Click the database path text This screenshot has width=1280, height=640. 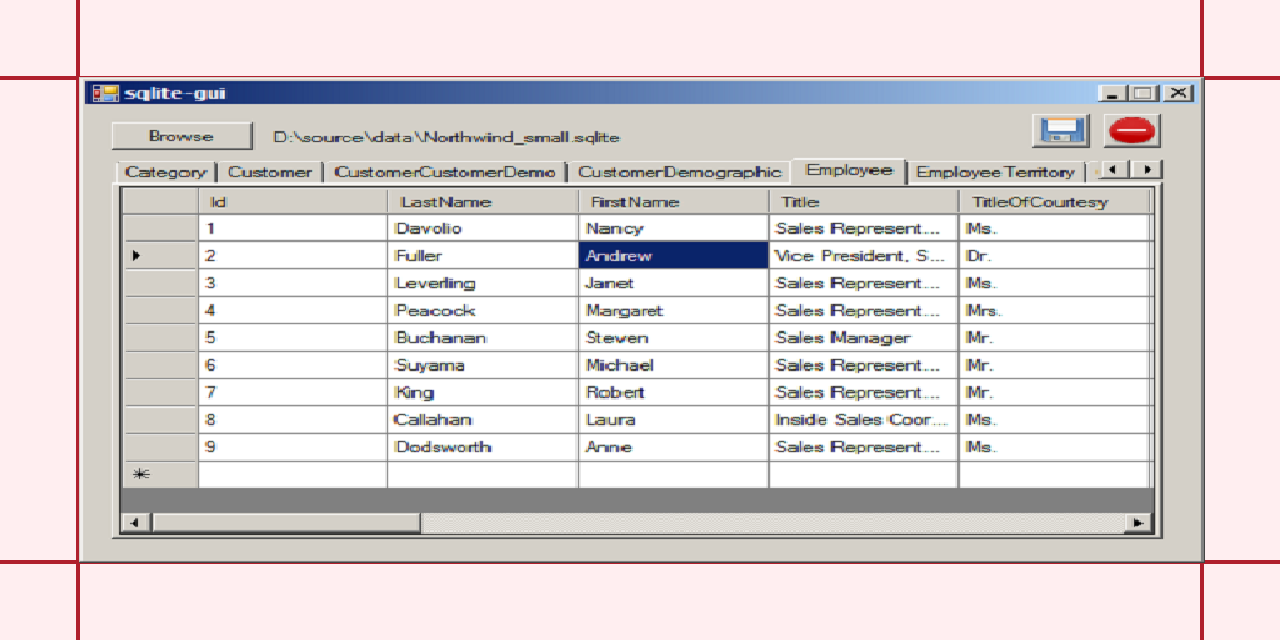tap(443, 137)
